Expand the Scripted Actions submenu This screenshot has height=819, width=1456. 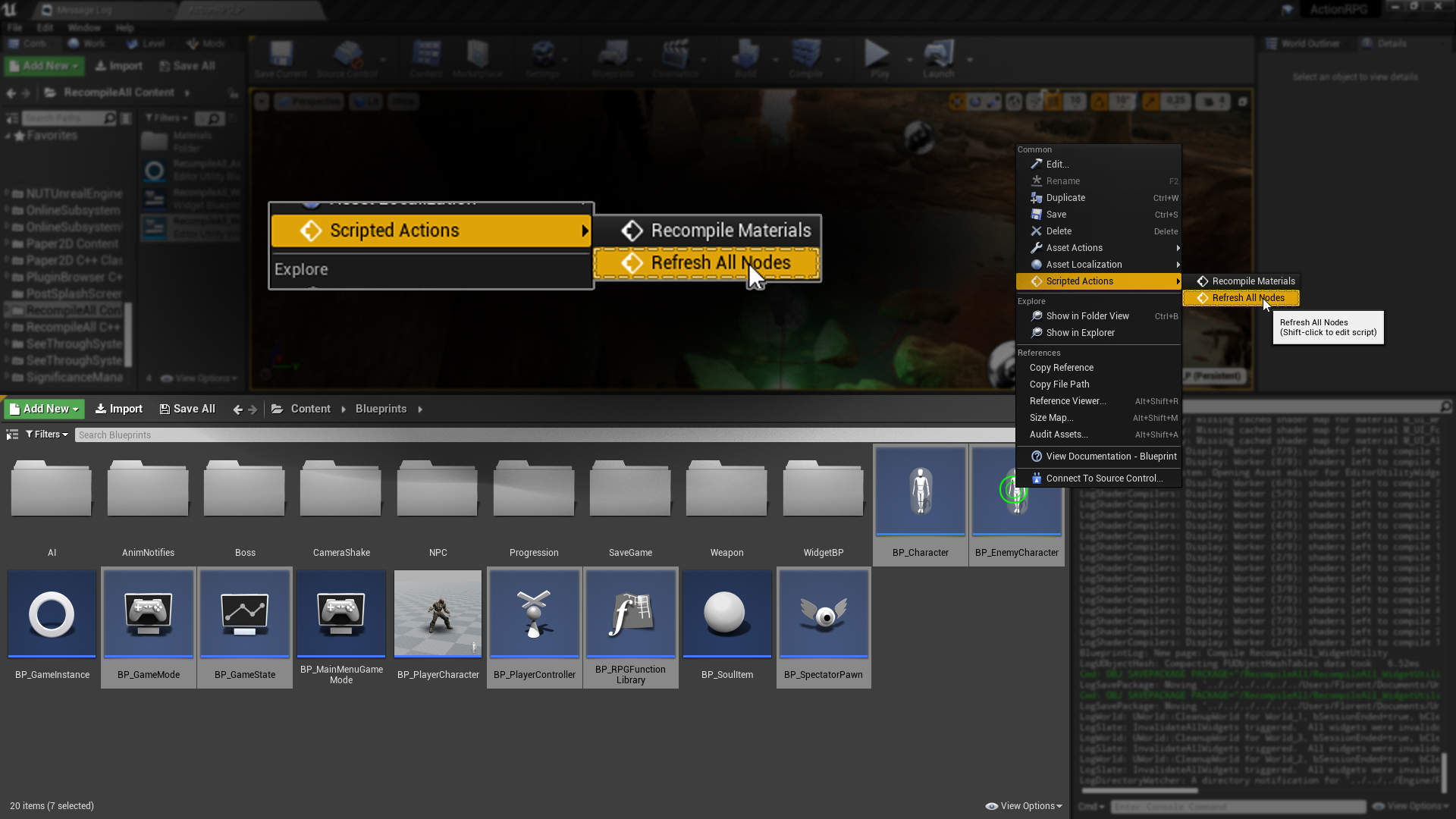tap(1100, 281)
